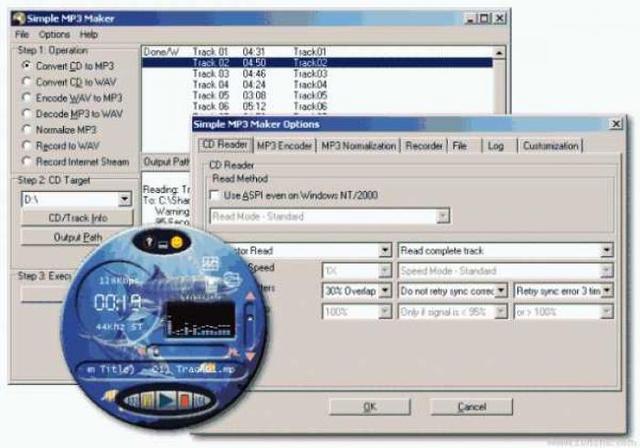Switch to the Customization tab

point(550,146)
